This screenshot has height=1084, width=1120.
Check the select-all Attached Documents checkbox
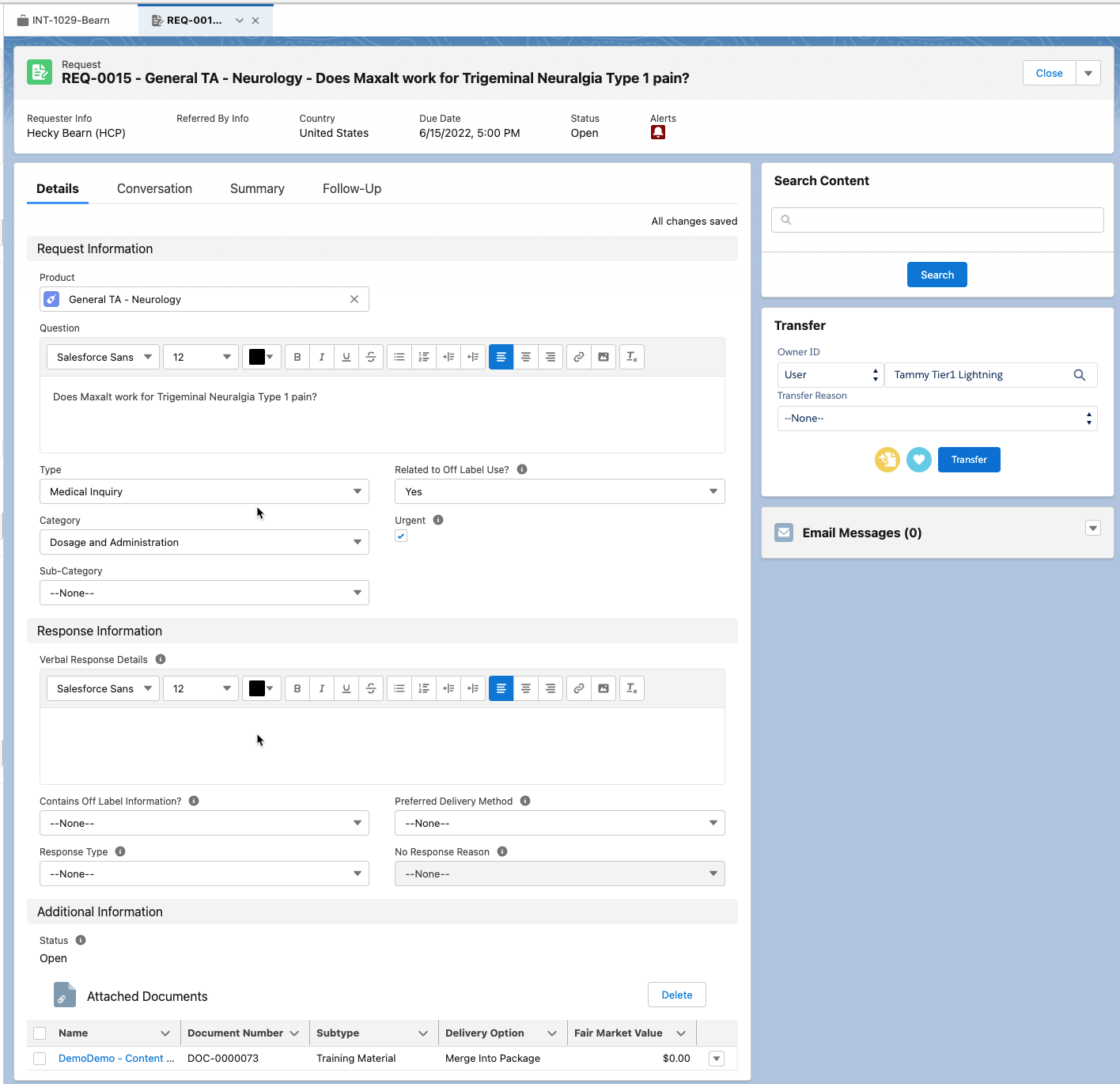click(40, 1033)
